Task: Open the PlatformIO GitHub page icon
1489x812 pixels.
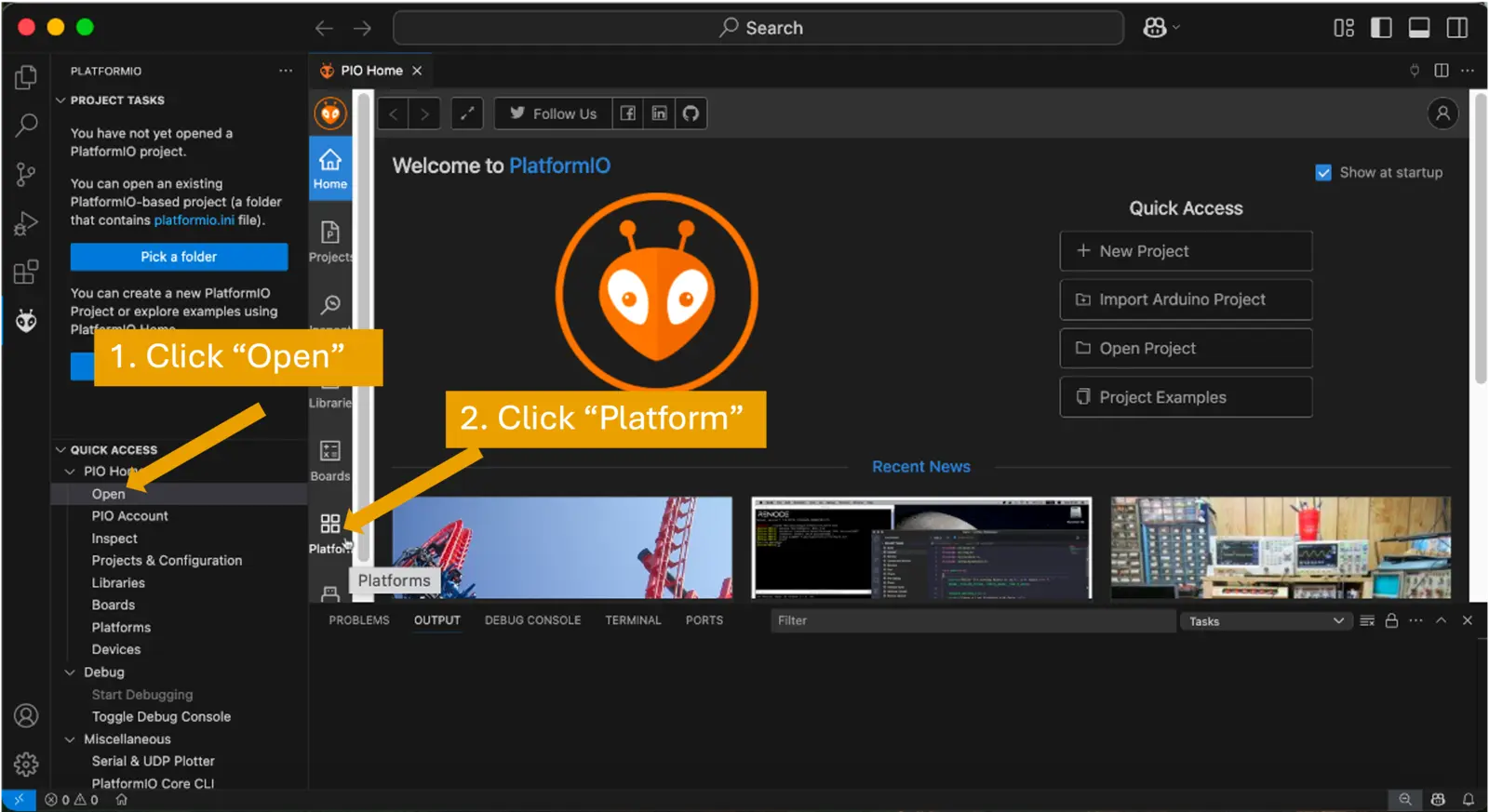Action: tap(691, 113)
